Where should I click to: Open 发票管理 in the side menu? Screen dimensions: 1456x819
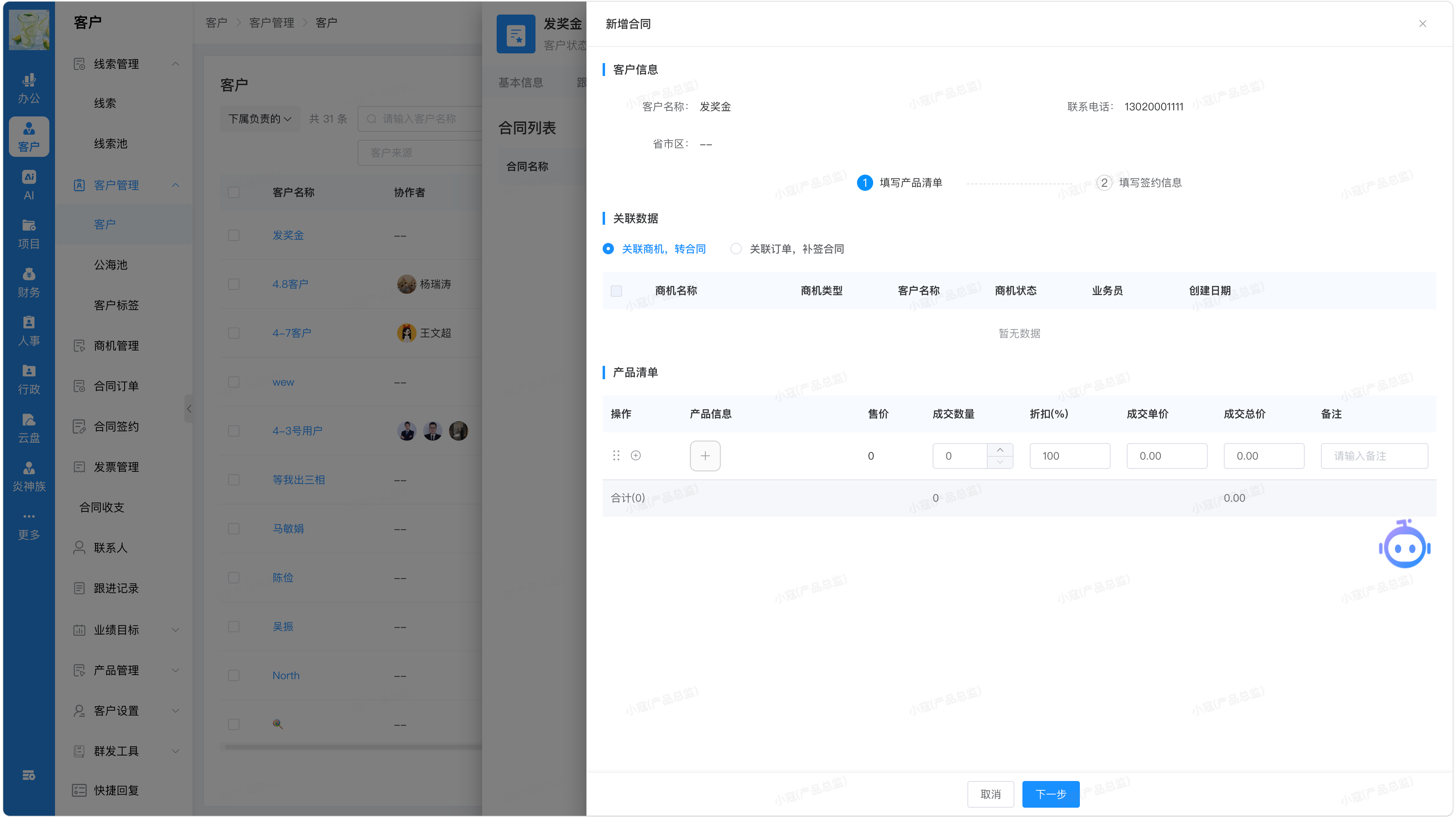[x=116, y=467]
